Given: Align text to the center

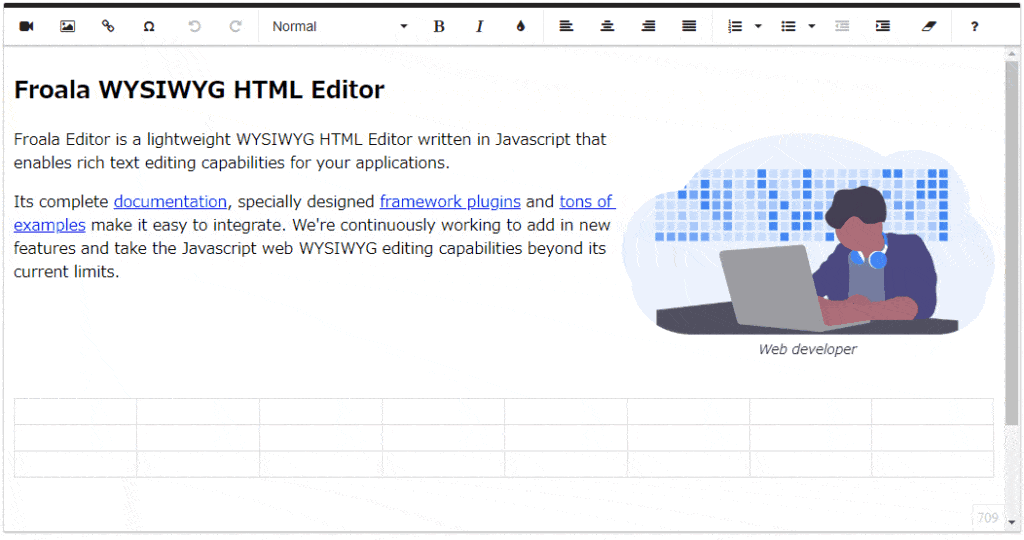Looking at the screenshot, I should (x=607, y=27).
